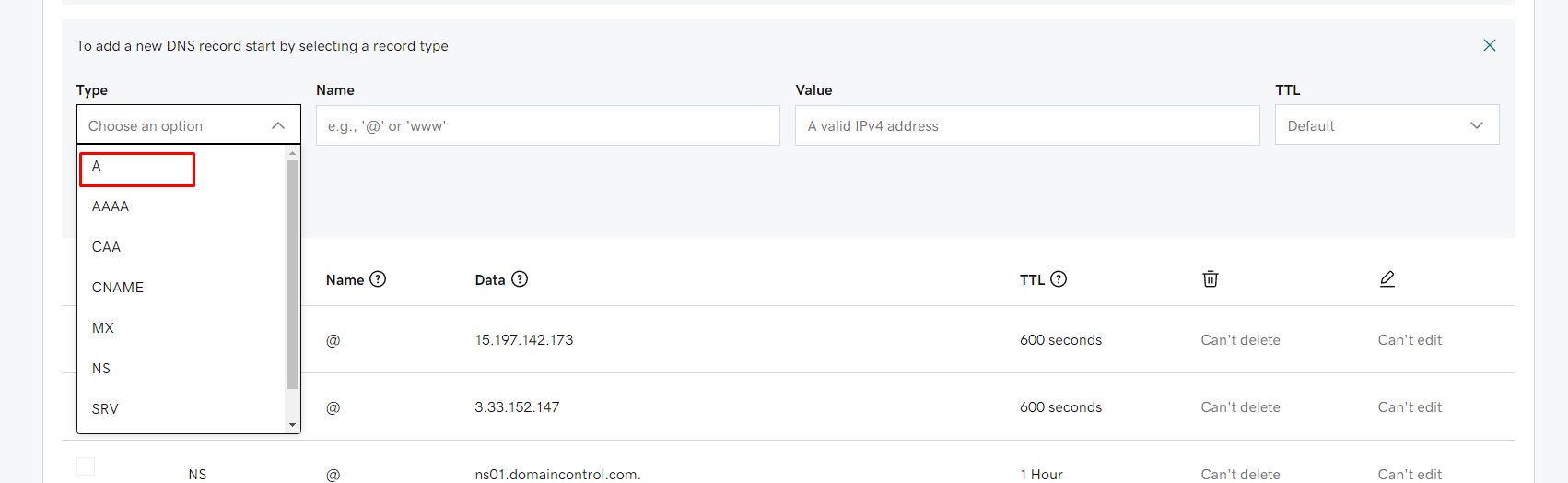Image resolution: width=1568 pixels, height=483 pixels.
Task: Focus the Value IPv4 address field
Action: tap(1026, 125)
